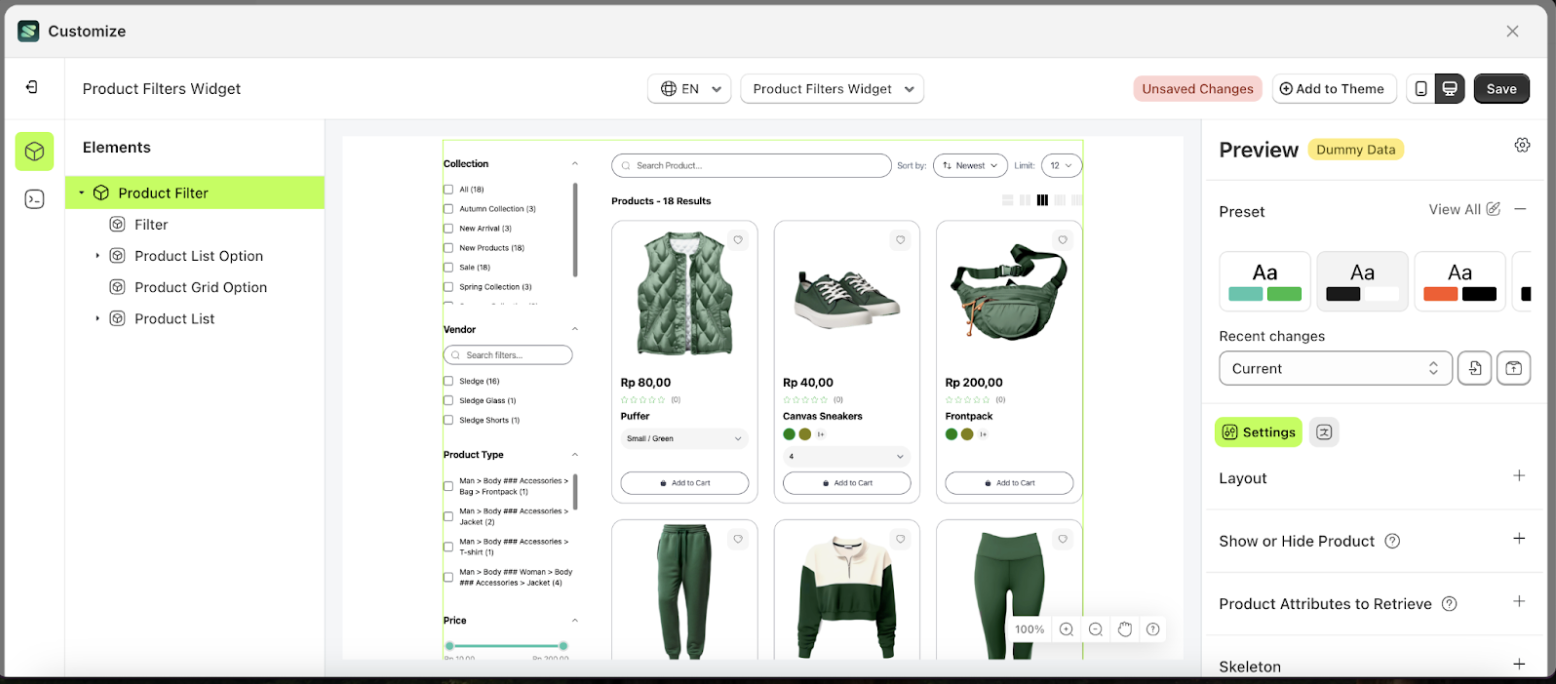
Task: Open the Elements cube icon in sidebar
Action: click(34, 151)
